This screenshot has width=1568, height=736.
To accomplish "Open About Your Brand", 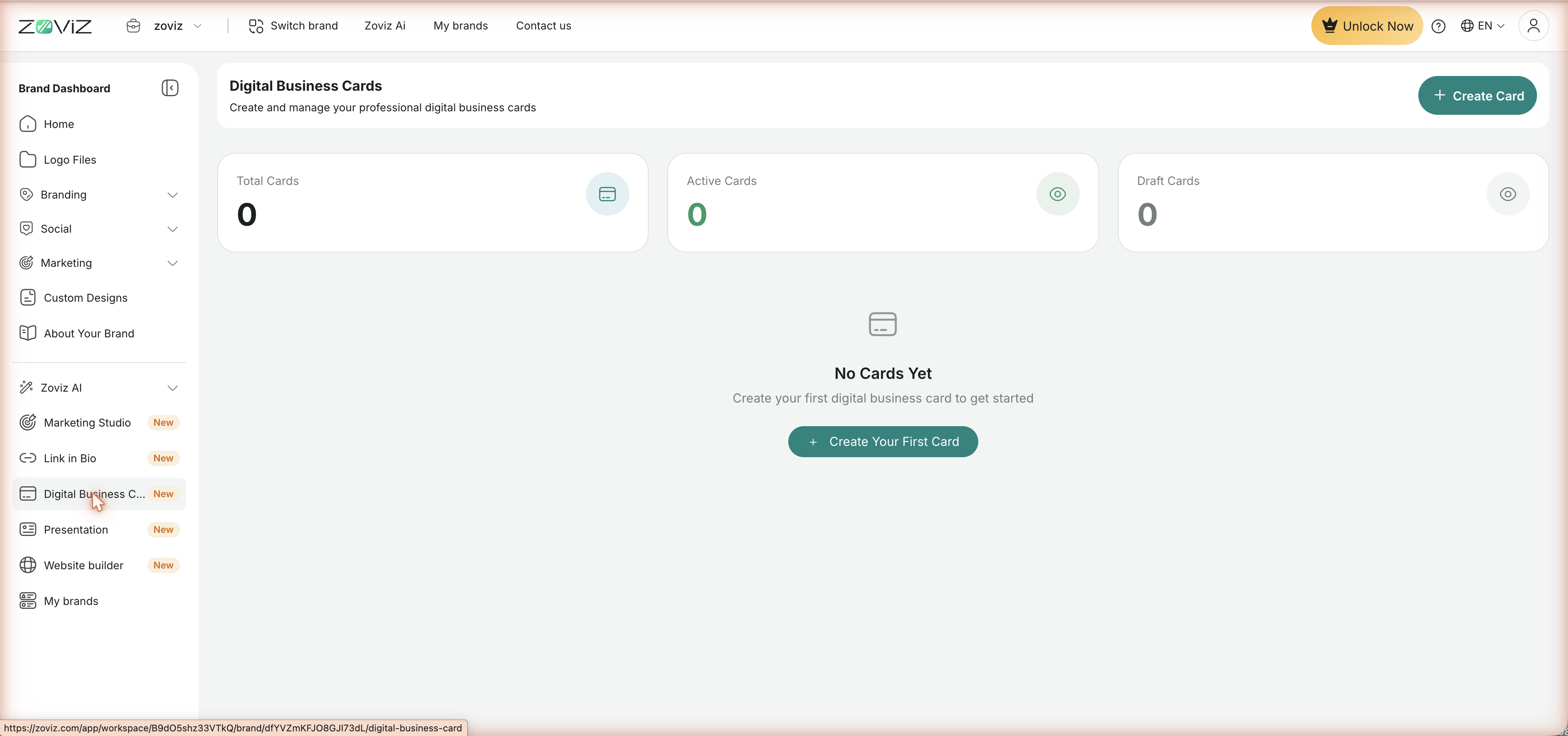I will (98, 333).
